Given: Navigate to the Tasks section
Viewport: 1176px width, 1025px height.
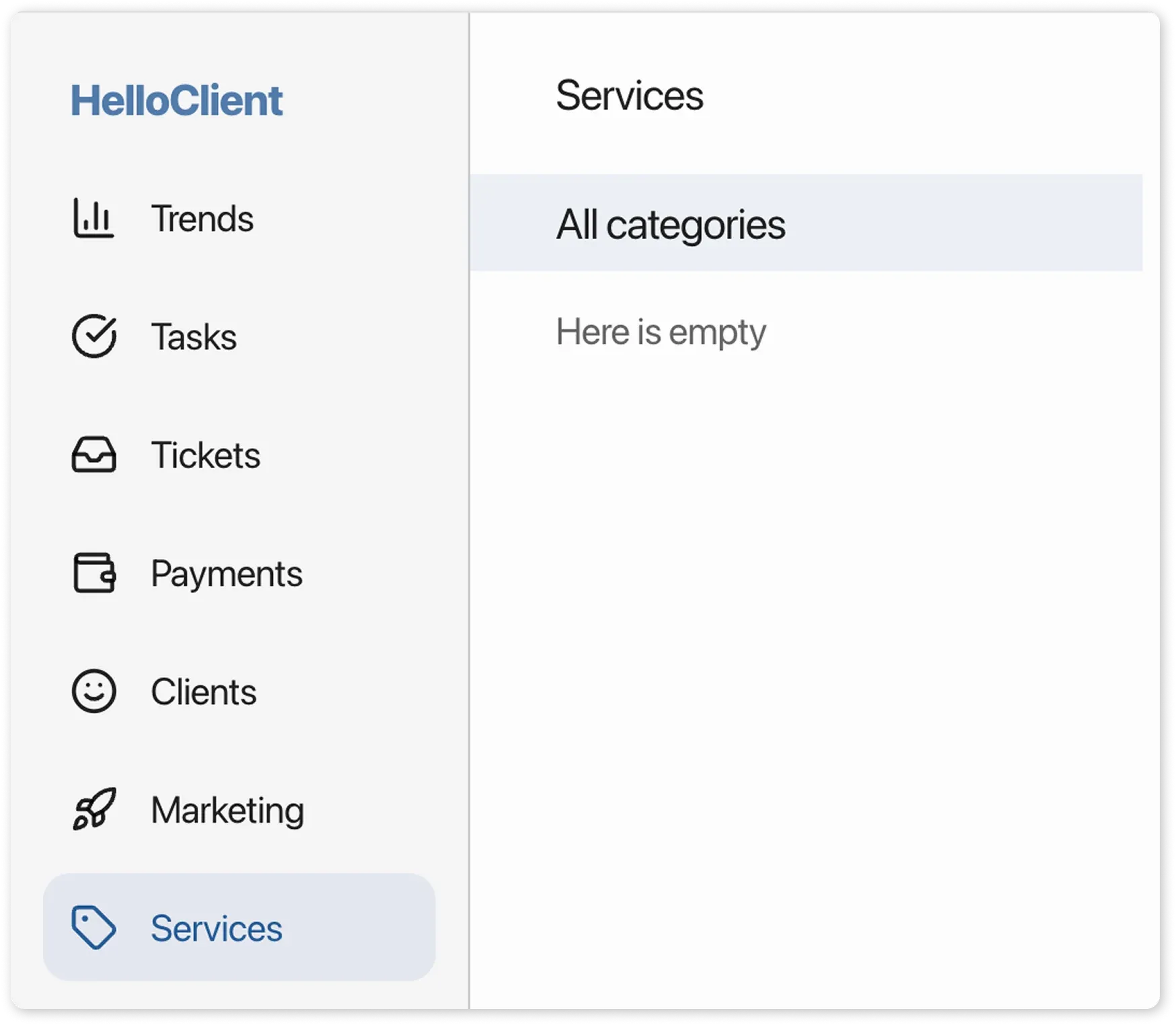Looking at the screenshot, I should tap(192, 337).
